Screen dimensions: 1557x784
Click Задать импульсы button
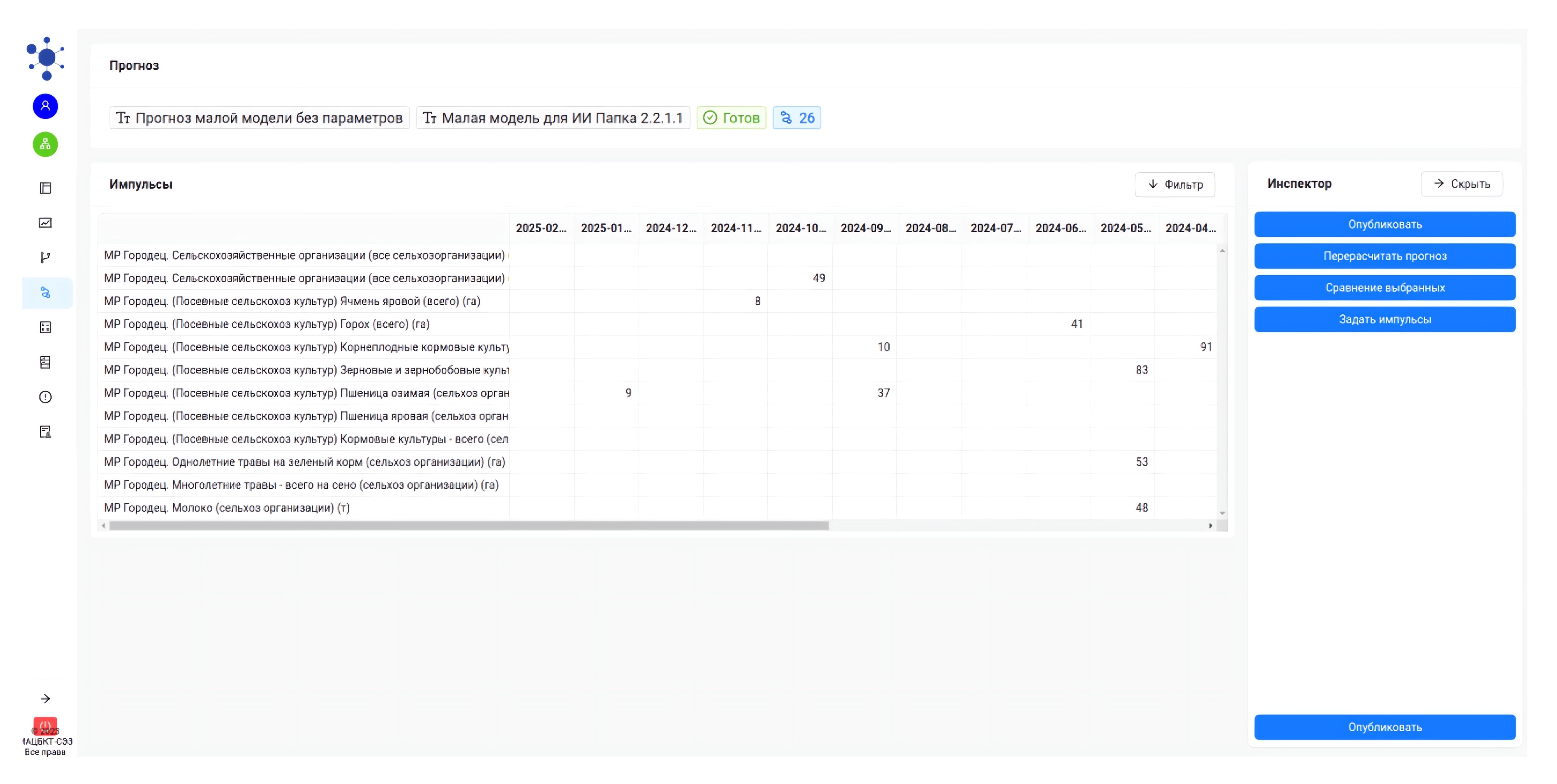click(1384, 319)
